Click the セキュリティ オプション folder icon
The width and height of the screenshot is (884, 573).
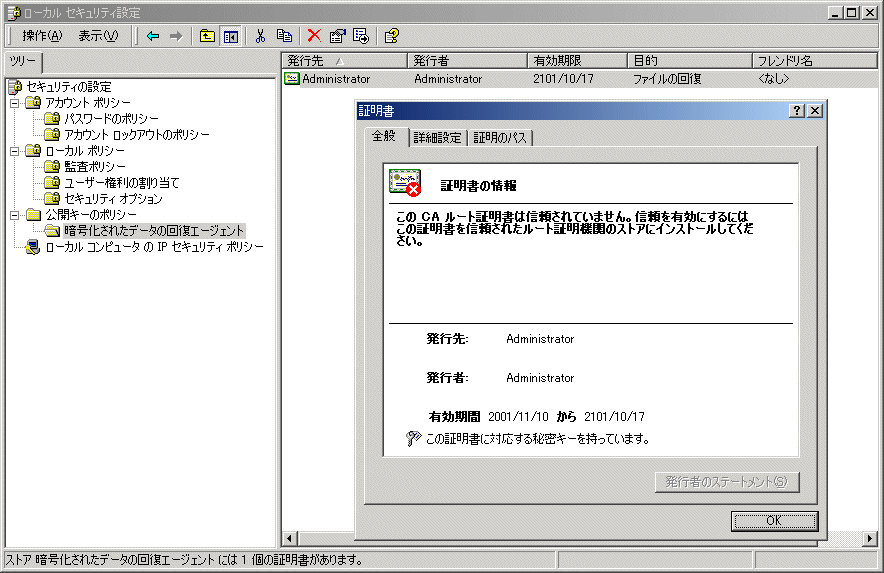(52, 198)
